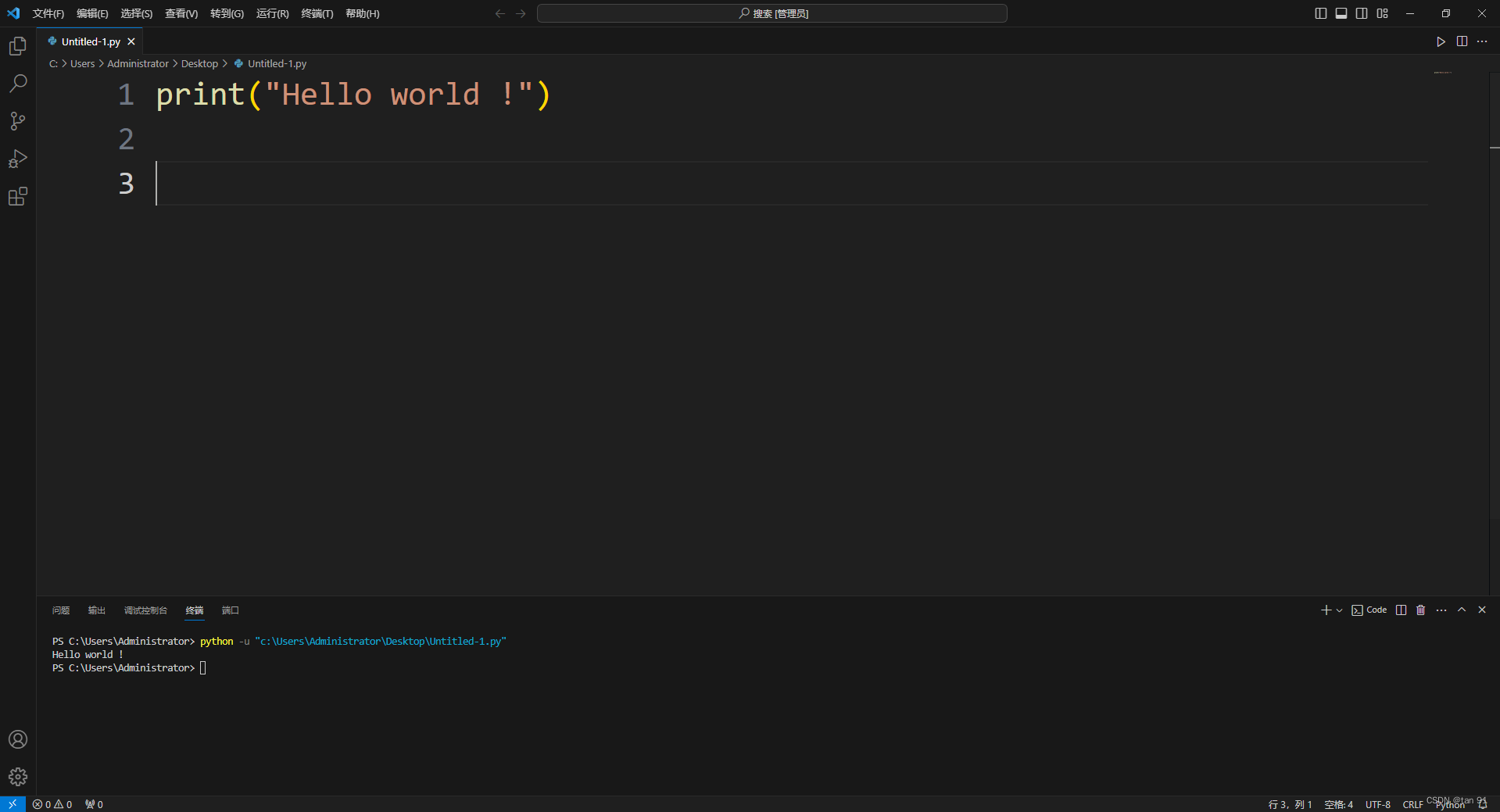Switch to the 问题 panel tab

[x=61, y=610]
